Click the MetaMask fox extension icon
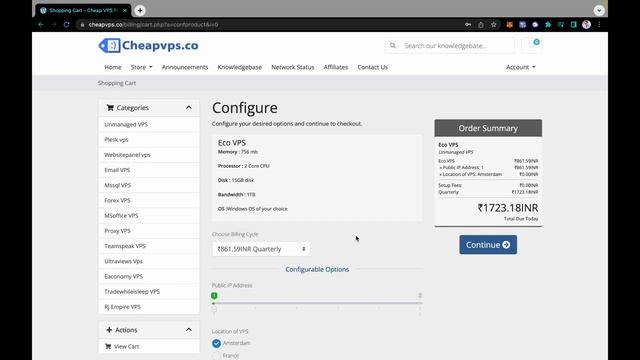Viewport: 640px width, 360px height. pos(509,24)
